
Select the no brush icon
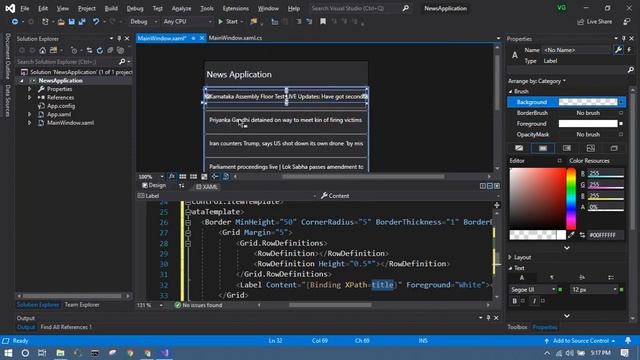[x=519, y=148]
